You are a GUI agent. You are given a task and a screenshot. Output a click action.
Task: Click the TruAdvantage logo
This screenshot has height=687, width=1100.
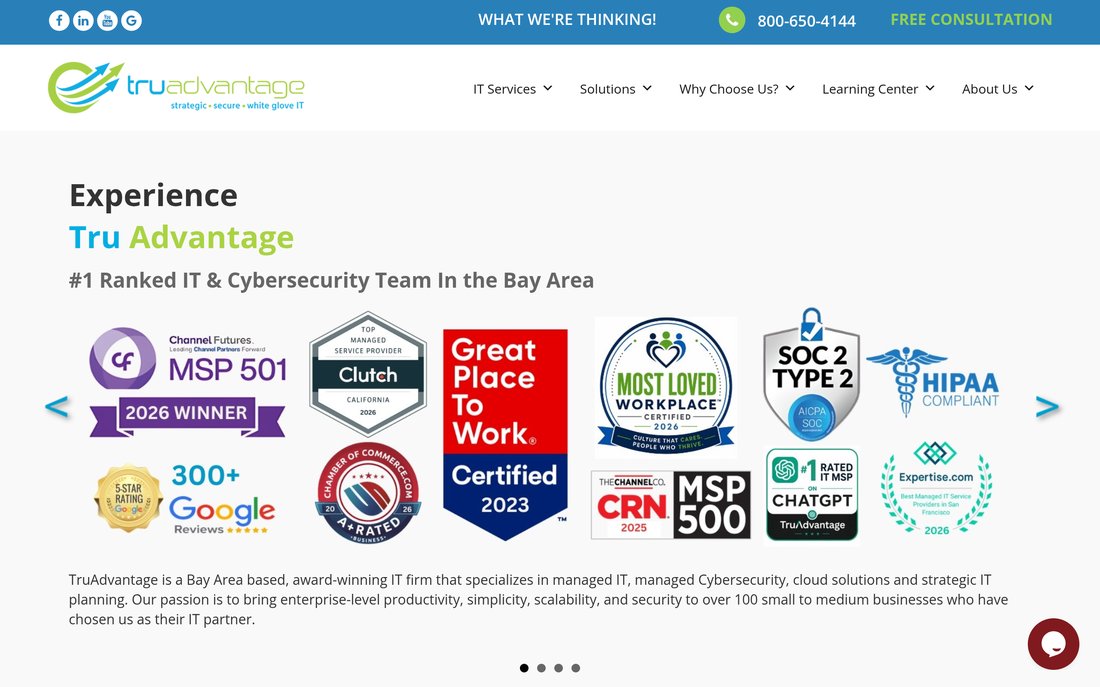pos(176,87)
